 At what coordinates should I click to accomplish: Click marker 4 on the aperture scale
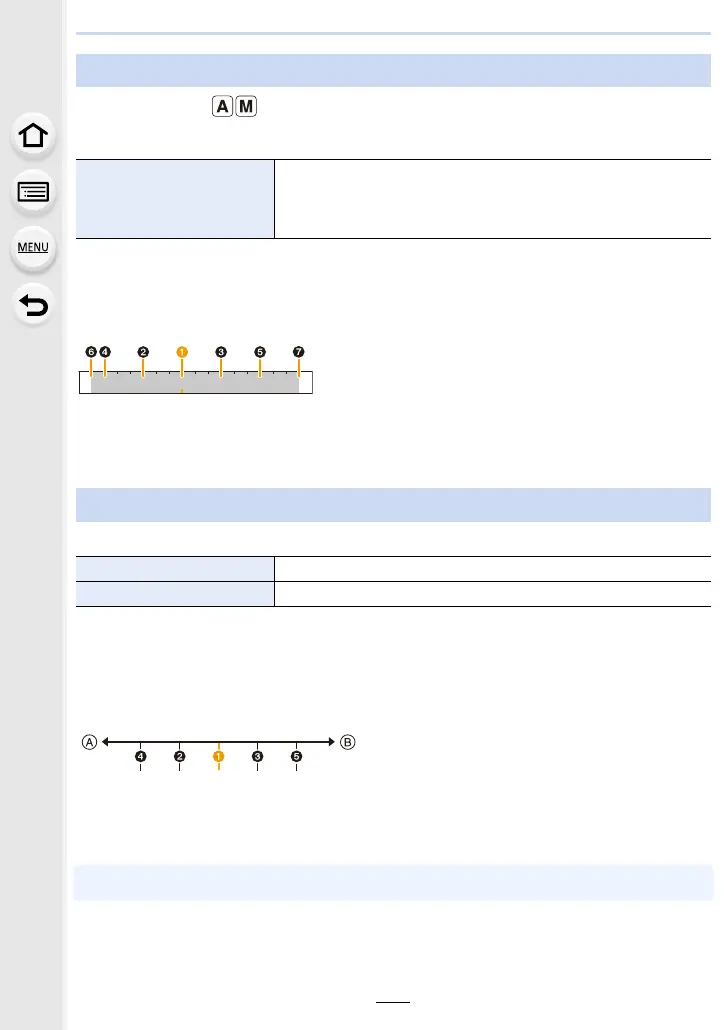(105, 352)
